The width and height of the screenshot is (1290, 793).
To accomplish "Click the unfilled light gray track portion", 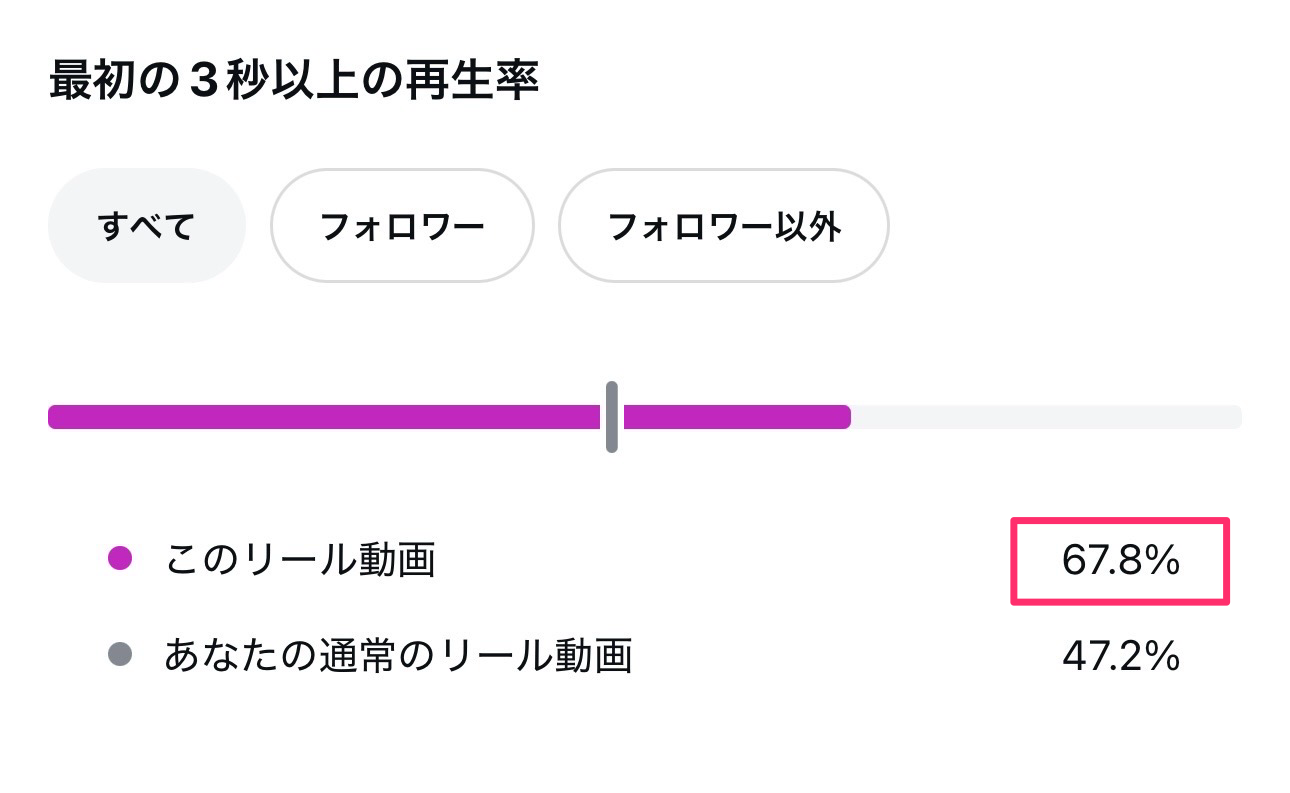I will click(x=1045, y=417).
